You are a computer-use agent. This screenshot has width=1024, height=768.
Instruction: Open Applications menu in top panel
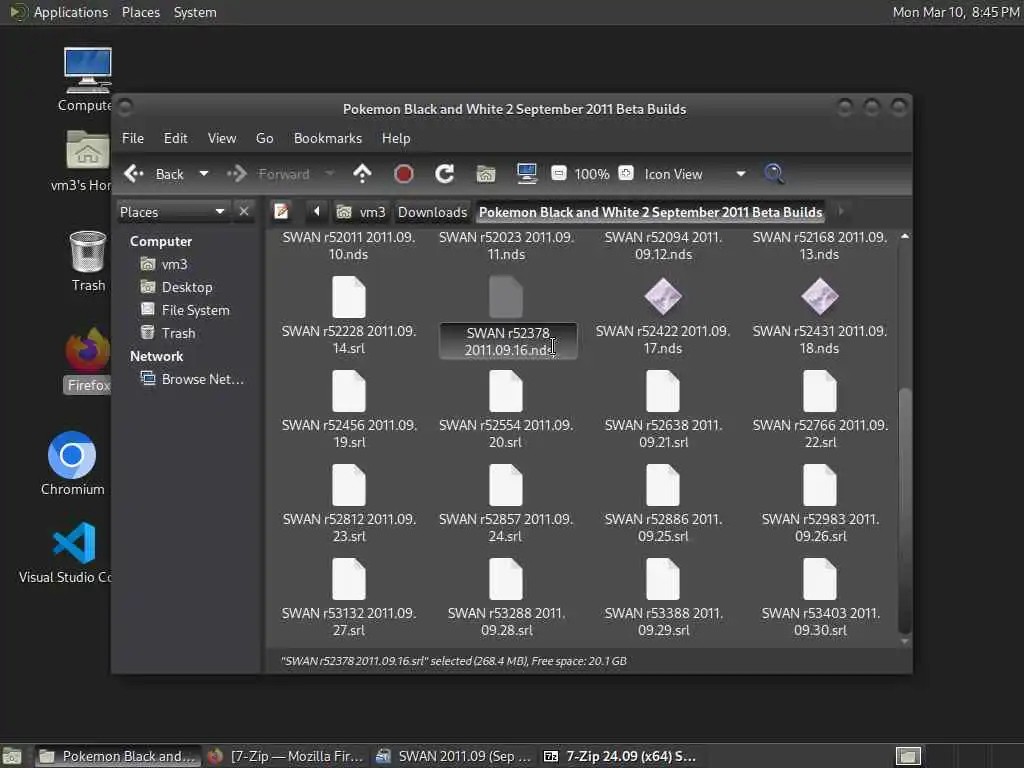(x=59, y=12)
